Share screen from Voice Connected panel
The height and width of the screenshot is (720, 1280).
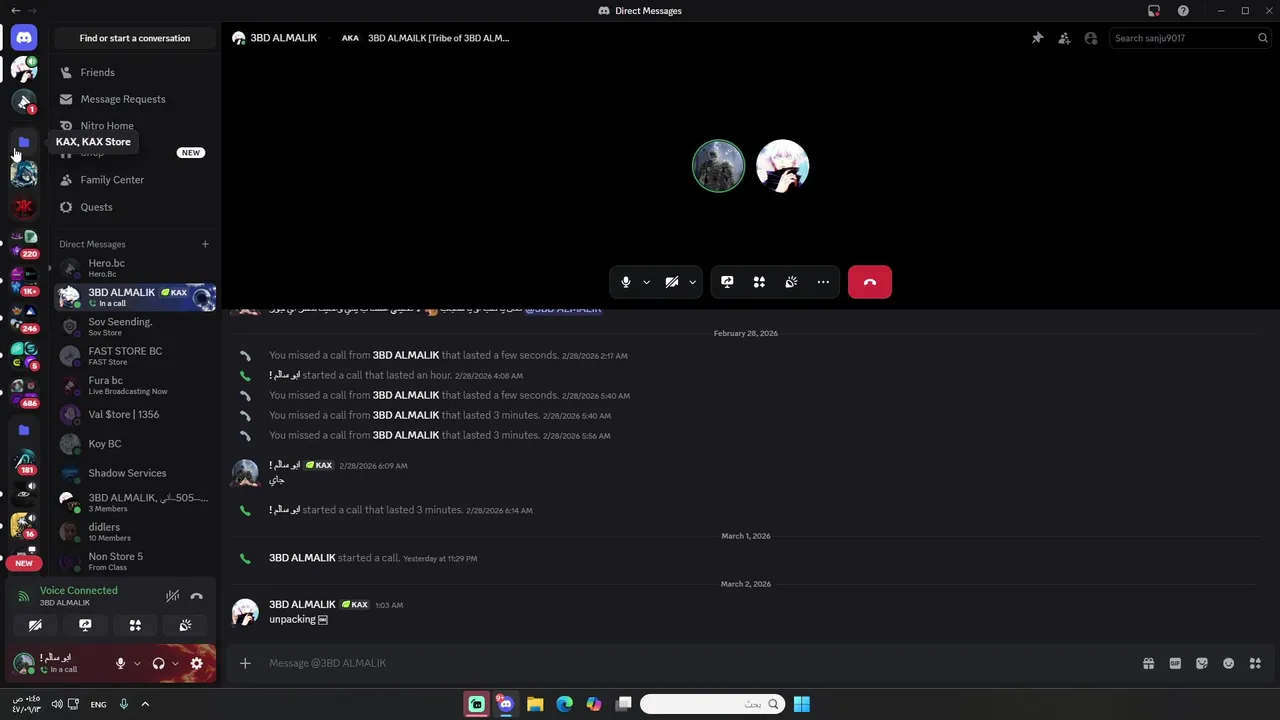coord(85,625)
